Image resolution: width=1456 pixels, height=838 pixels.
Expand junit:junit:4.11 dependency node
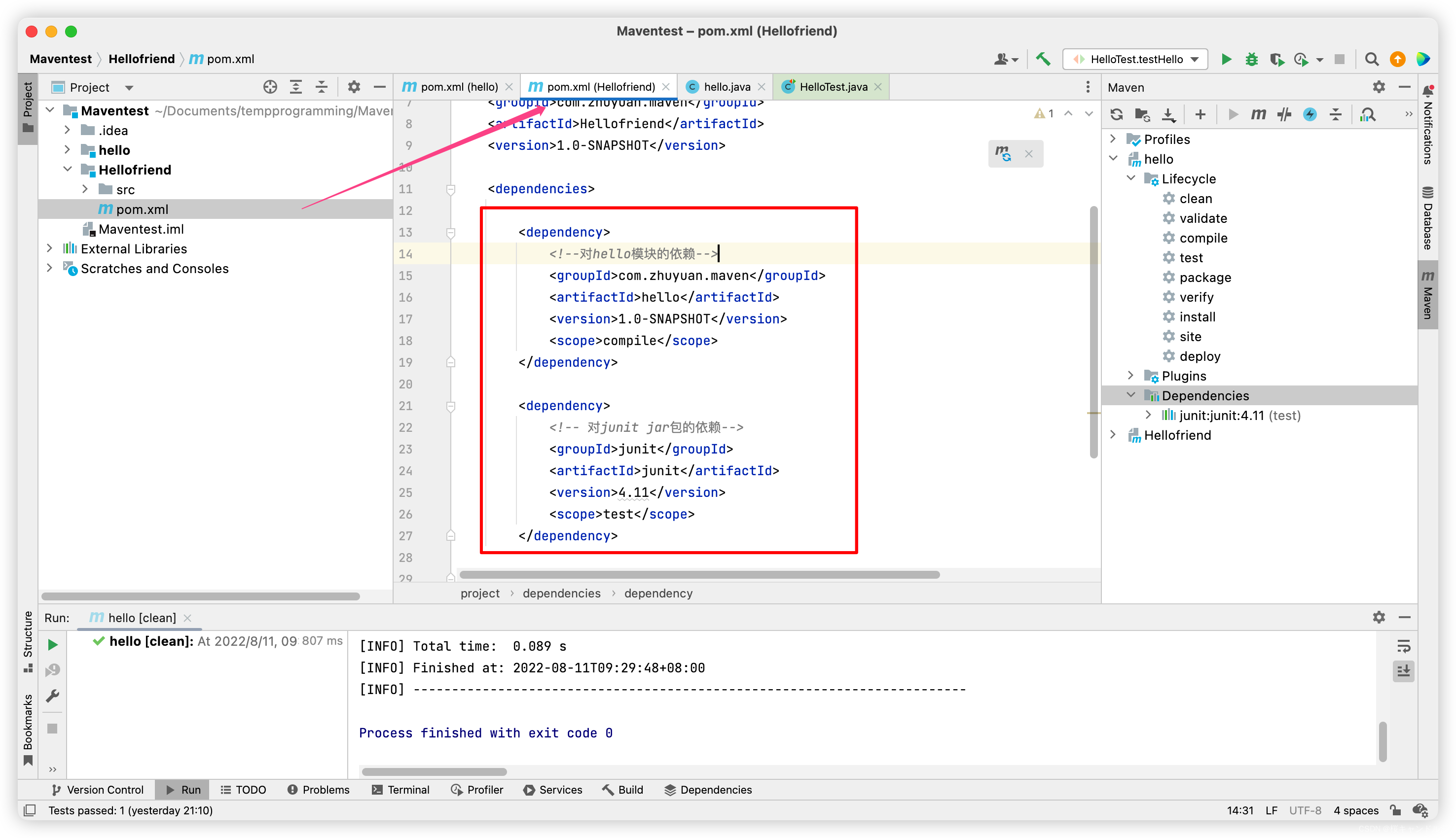point(1149,415)
